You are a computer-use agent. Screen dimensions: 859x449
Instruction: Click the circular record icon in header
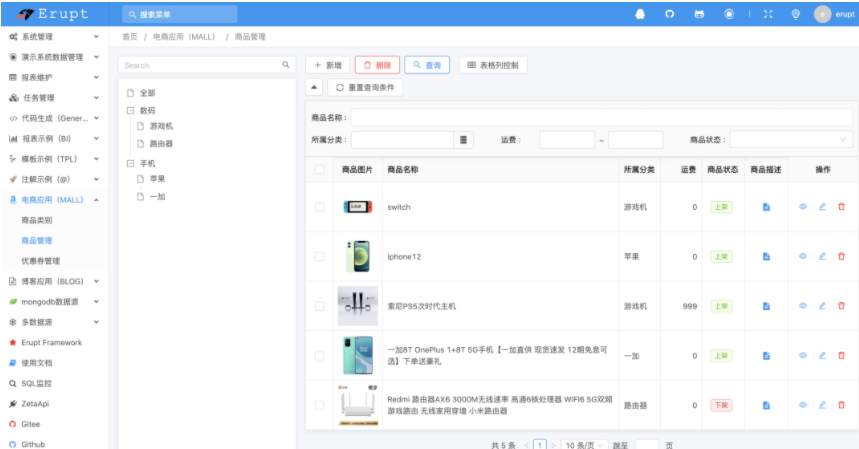tap(729, 14)
